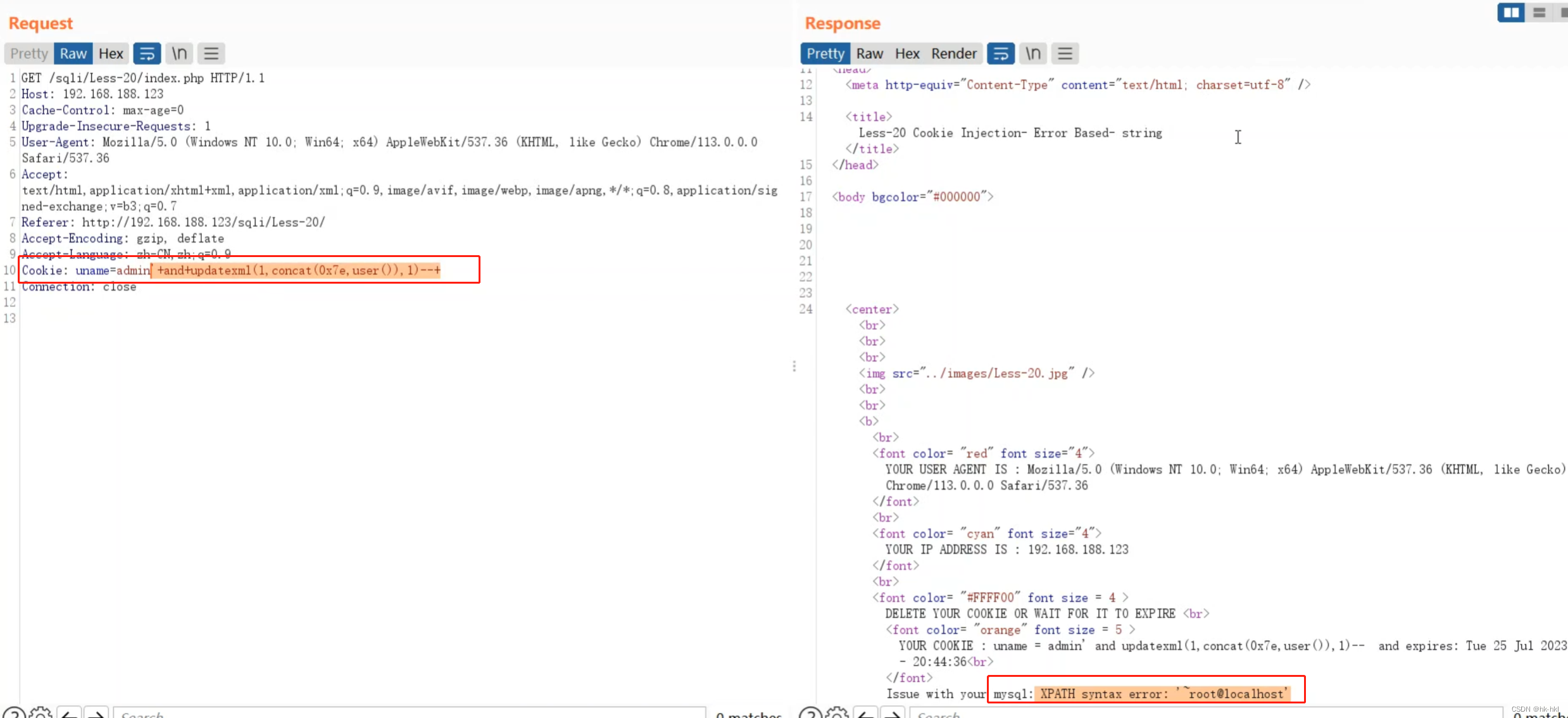Switch Request view to Pretty tab
Image resolution: width=1568 pixels, height=718 pixels.
[x=29, y=54]
